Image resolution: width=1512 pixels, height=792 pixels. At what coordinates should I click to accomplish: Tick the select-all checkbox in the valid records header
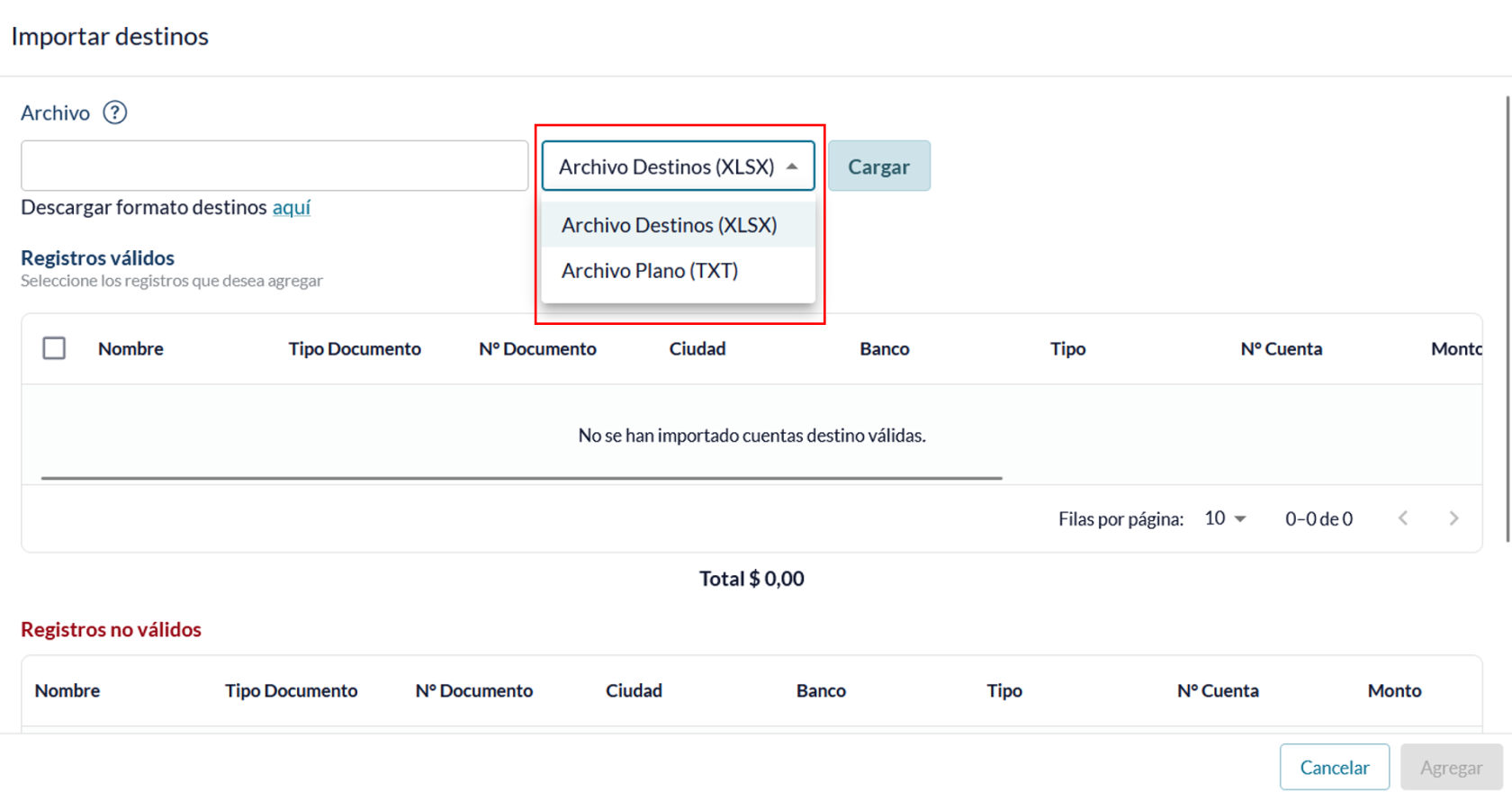click(x=54, y=348)
